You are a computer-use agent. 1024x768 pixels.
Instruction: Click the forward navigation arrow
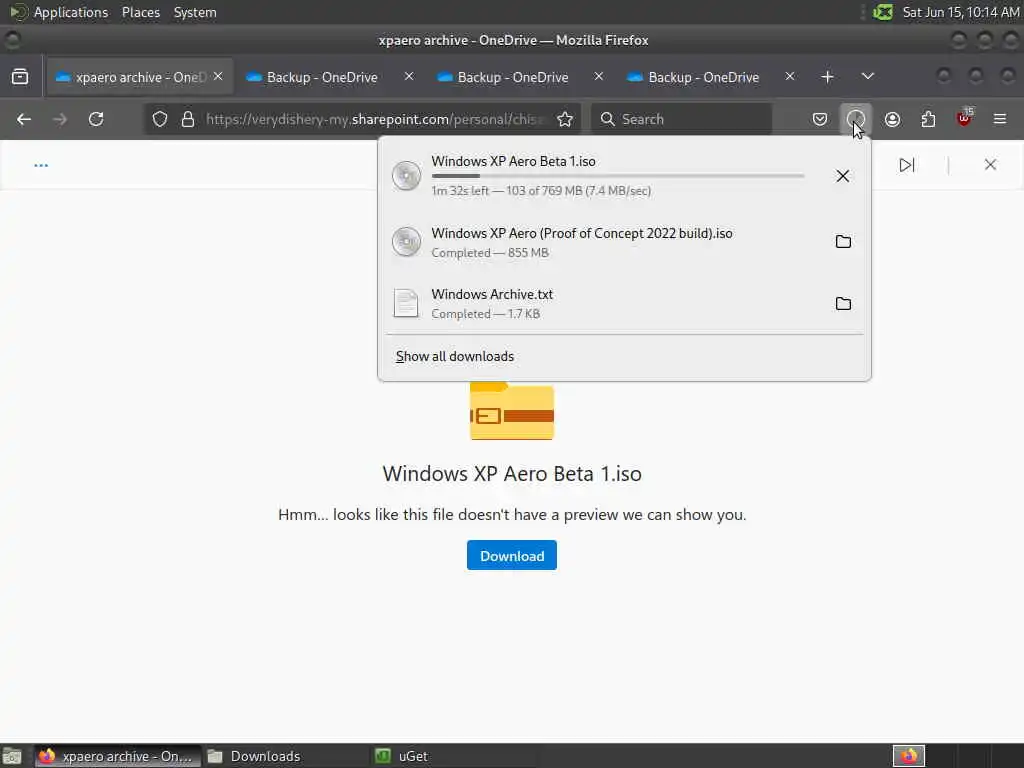pos(60,120)
